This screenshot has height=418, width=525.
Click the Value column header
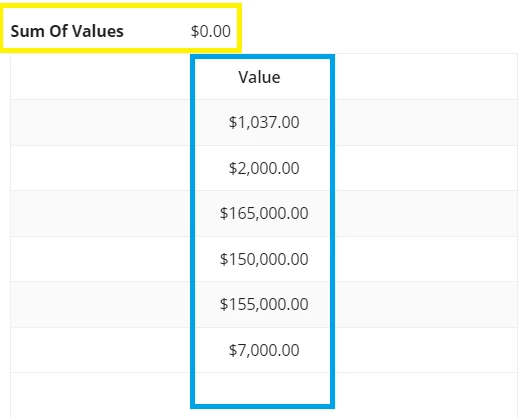259,77
